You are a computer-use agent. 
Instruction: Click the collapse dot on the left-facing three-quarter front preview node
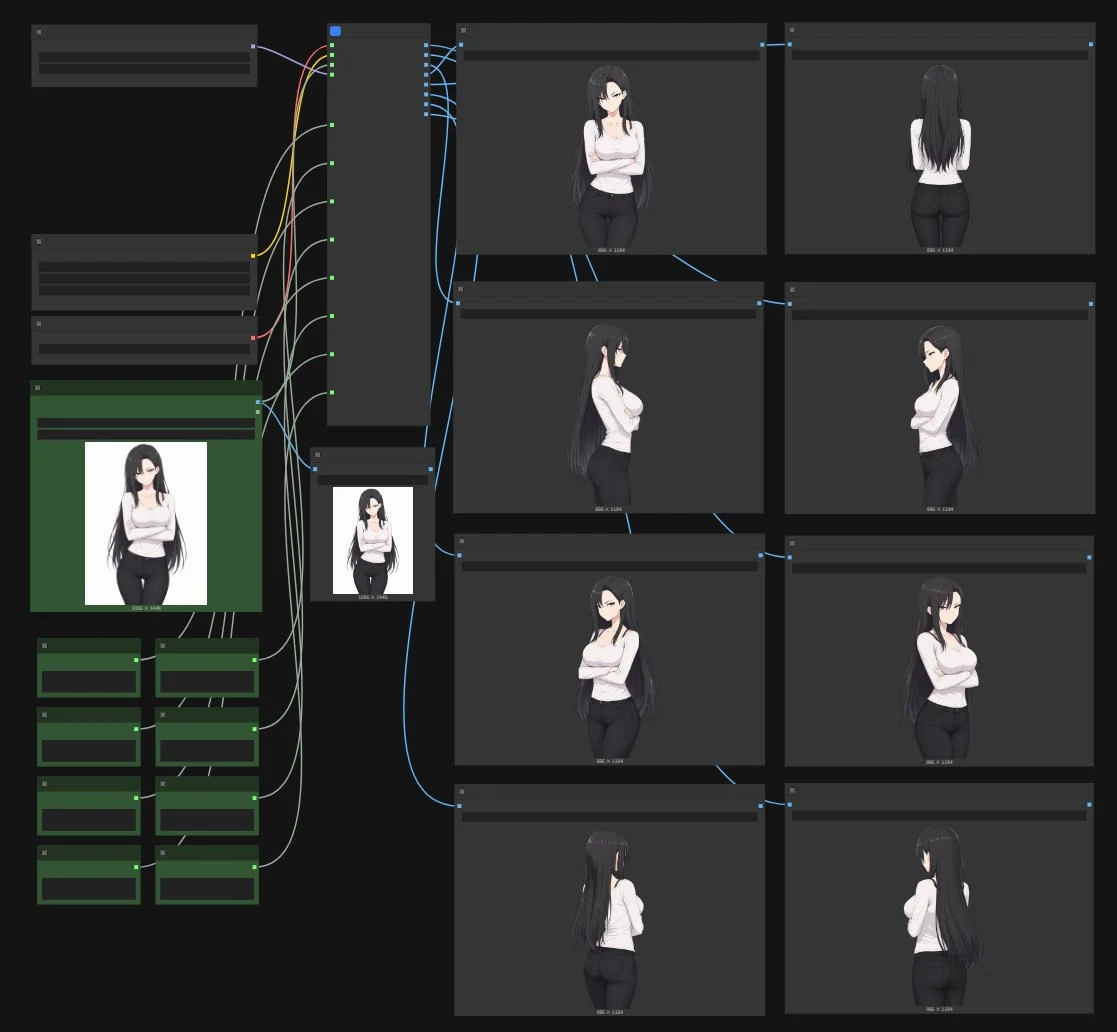click(x=462, y=541)
